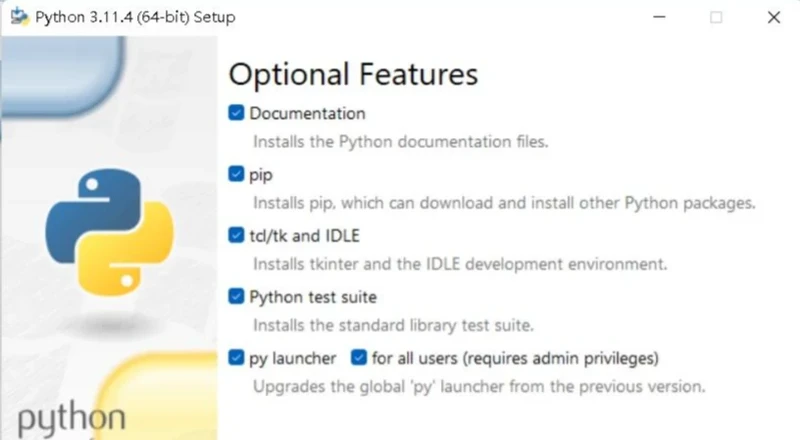800x440 pixels.
Task: Click the 'Installs pip' description text
Action: click(x=502, y=203)
